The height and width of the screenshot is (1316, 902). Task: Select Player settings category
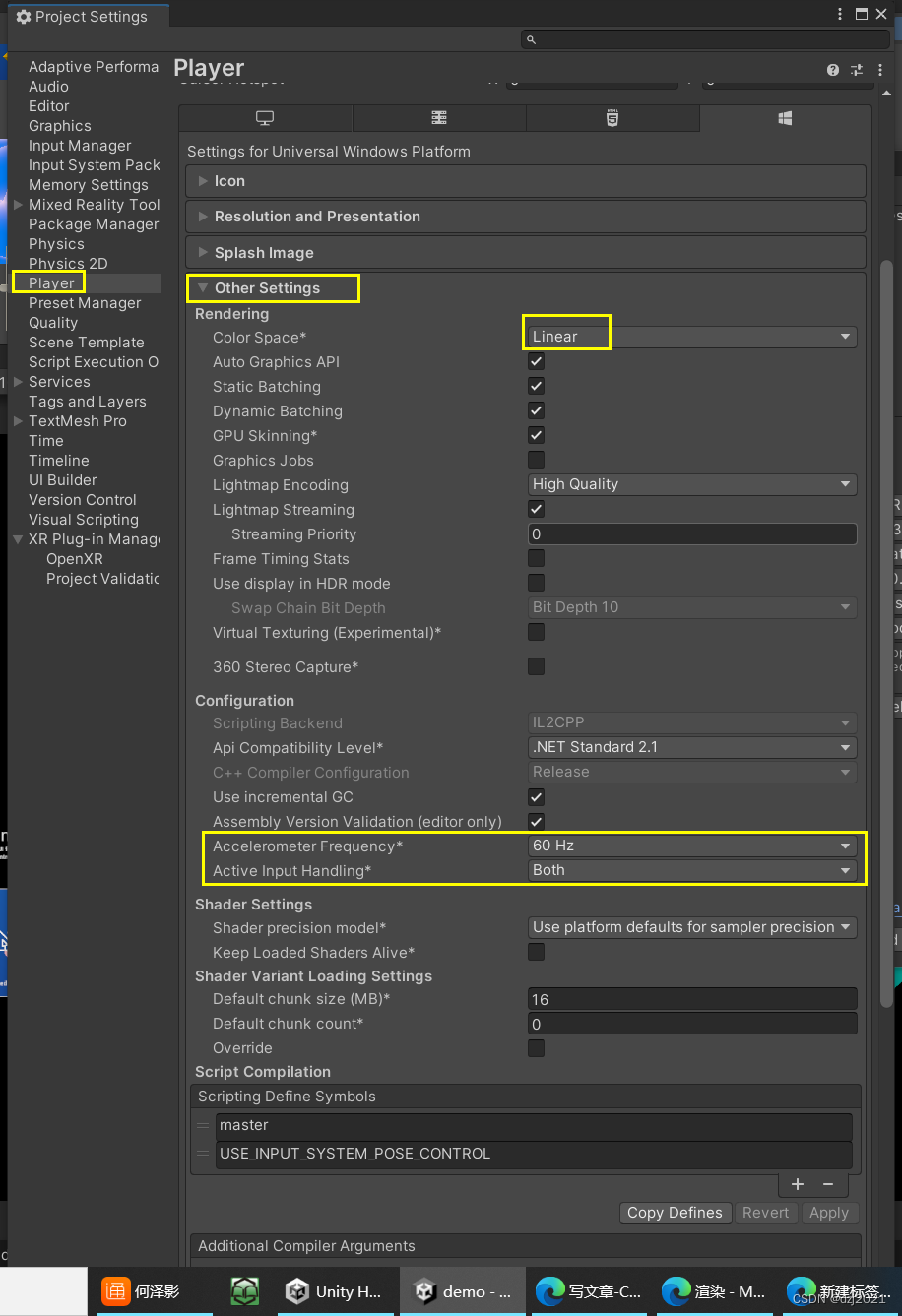(51, 283)
